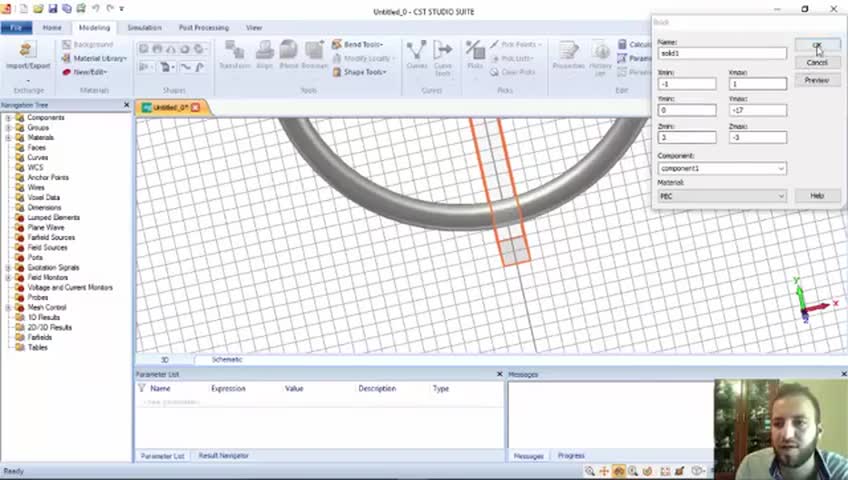The image size is (848, 480).
Task: Click Help in the Brick dialog
Action: (x=817, y=196)
